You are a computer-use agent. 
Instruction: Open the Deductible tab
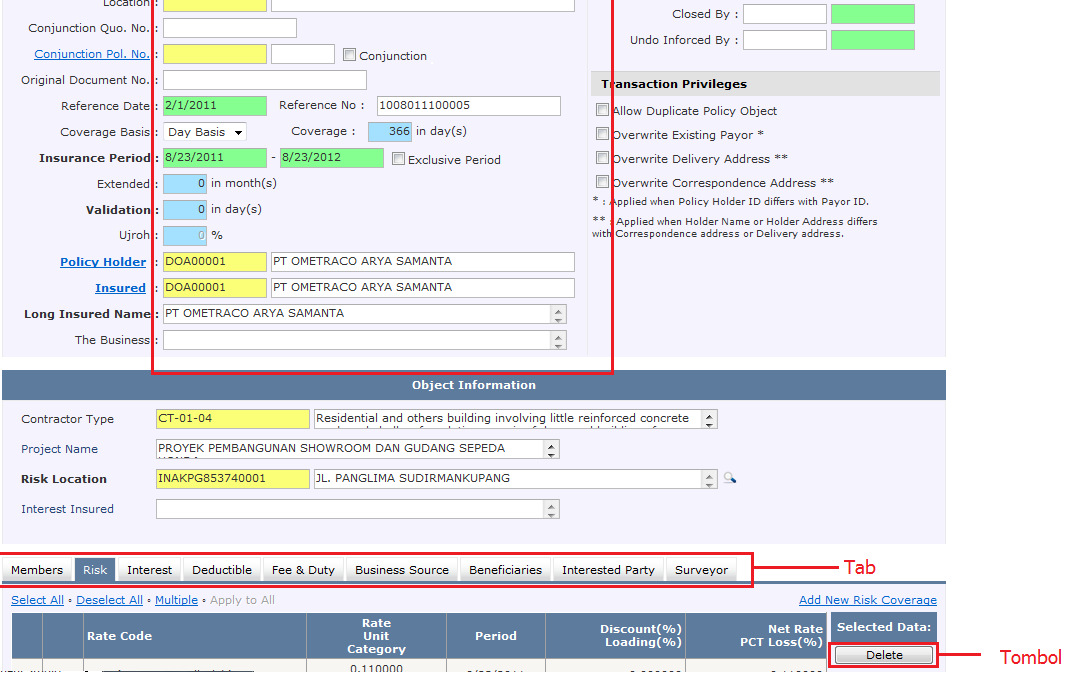tap(222, 570)
